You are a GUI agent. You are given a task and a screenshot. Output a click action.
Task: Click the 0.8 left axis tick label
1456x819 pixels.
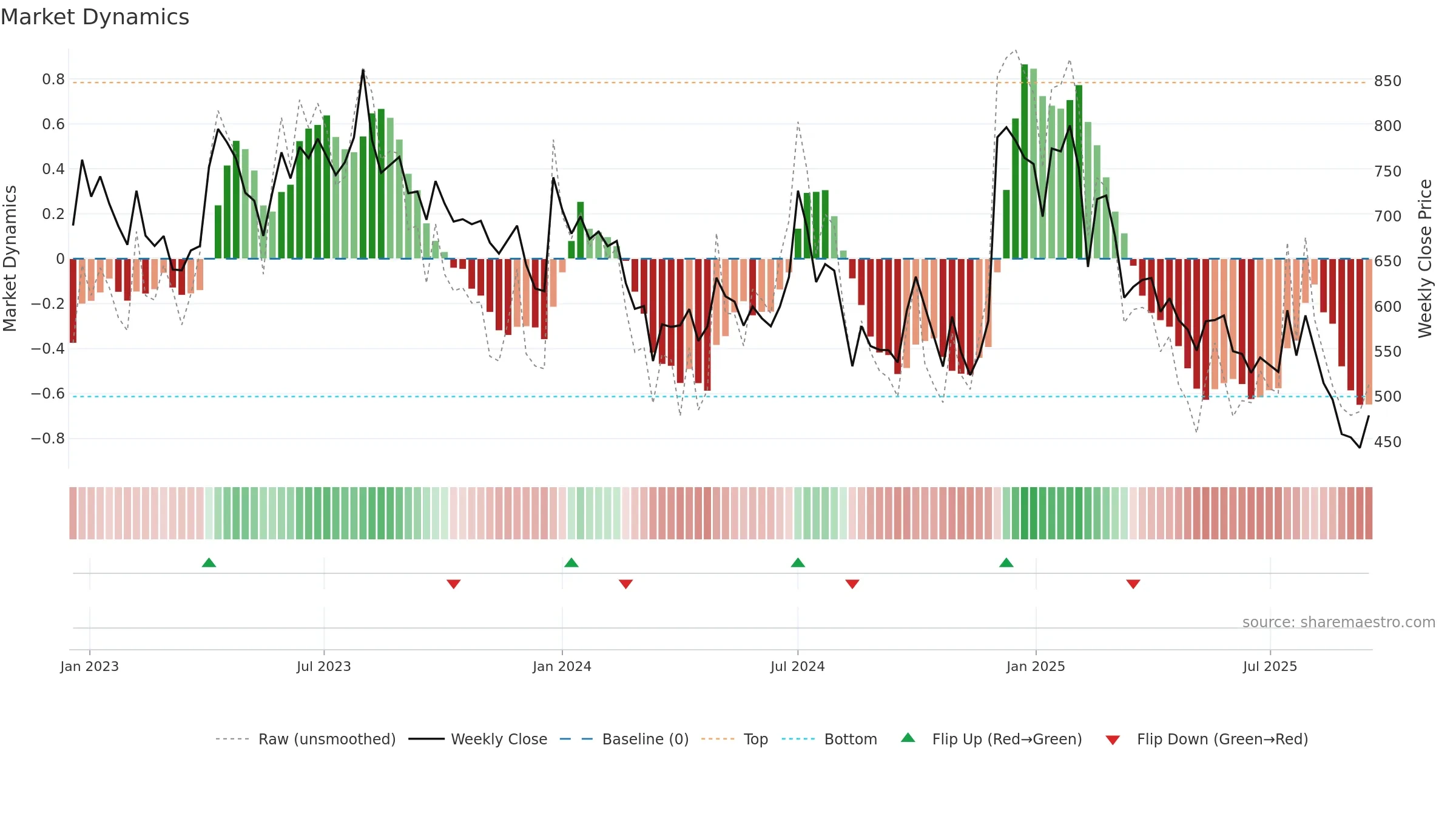coord(53,79)
